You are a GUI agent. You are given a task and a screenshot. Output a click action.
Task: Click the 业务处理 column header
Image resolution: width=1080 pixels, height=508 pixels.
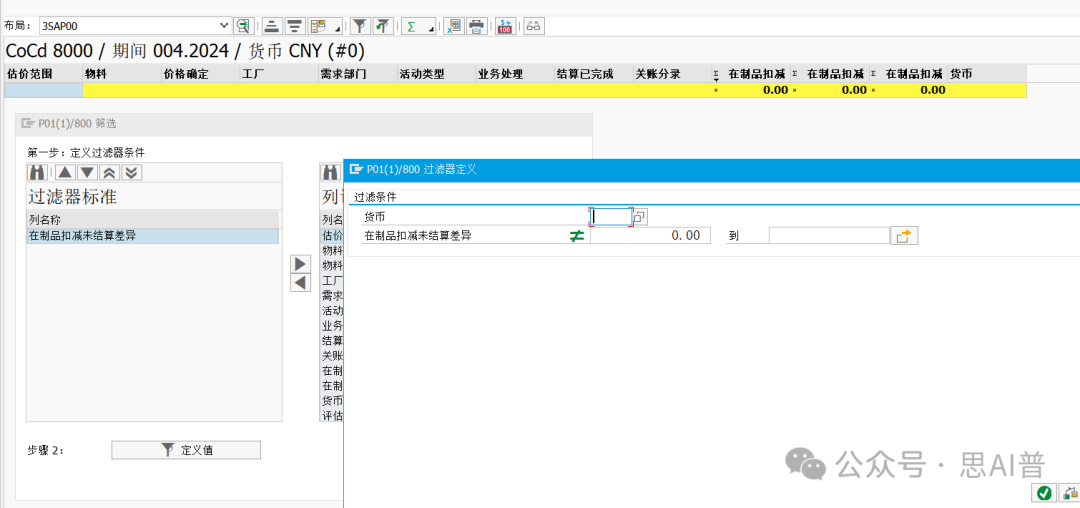pos(500,74)
